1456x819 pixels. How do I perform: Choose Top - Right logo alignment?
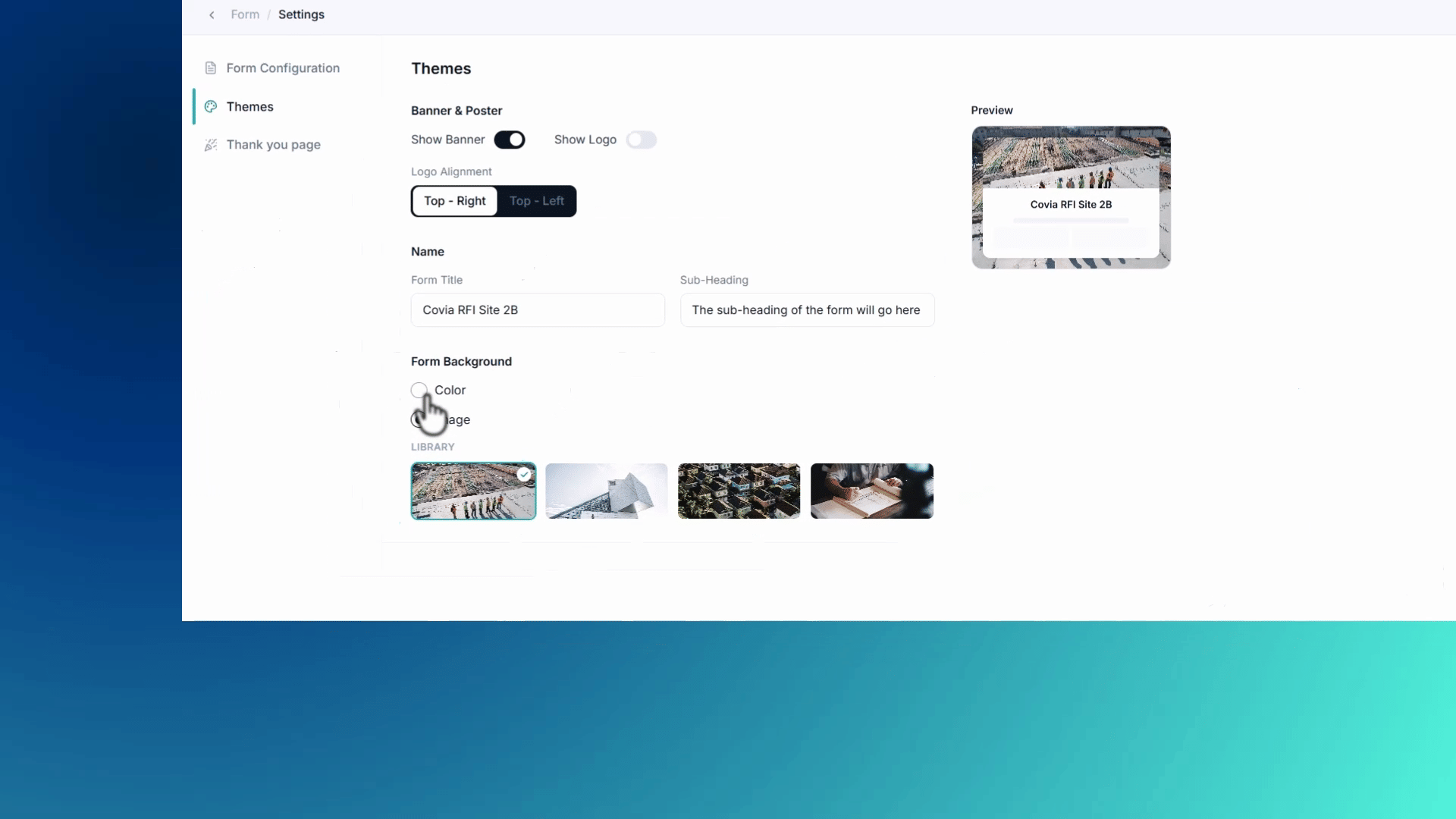click(x=455, y=201)
